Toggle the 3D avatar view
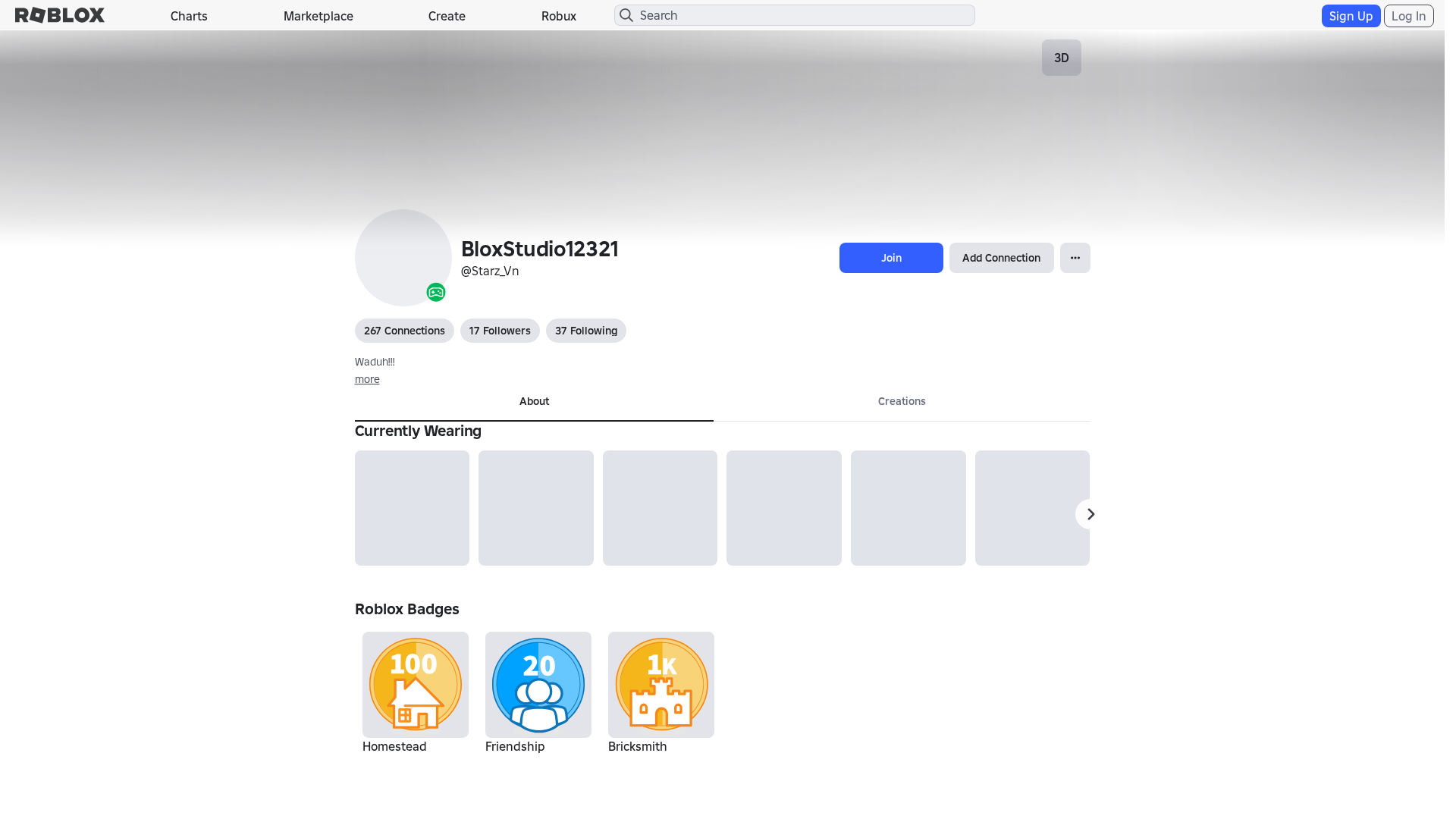 click(x=1062, y=58)
